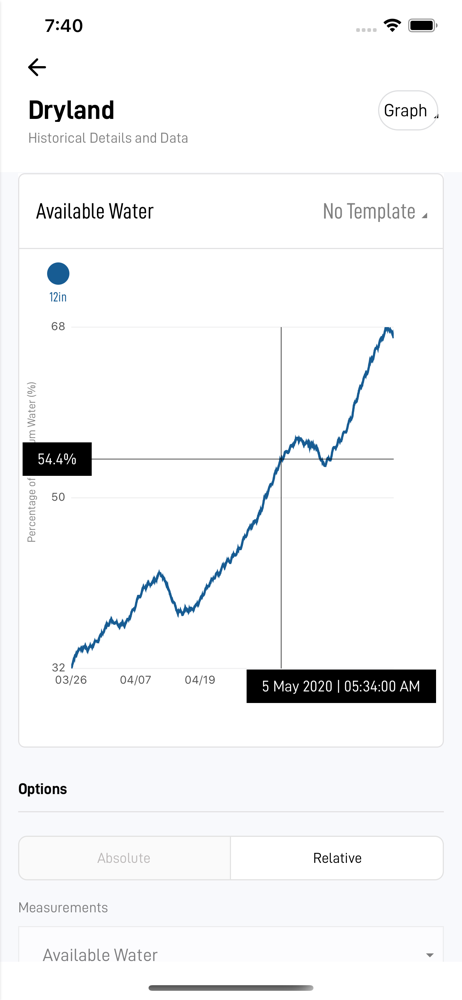Viewport: 462px width, 1000px height.
Task: Tap the home indicator bar
Action: click(231, 988)
